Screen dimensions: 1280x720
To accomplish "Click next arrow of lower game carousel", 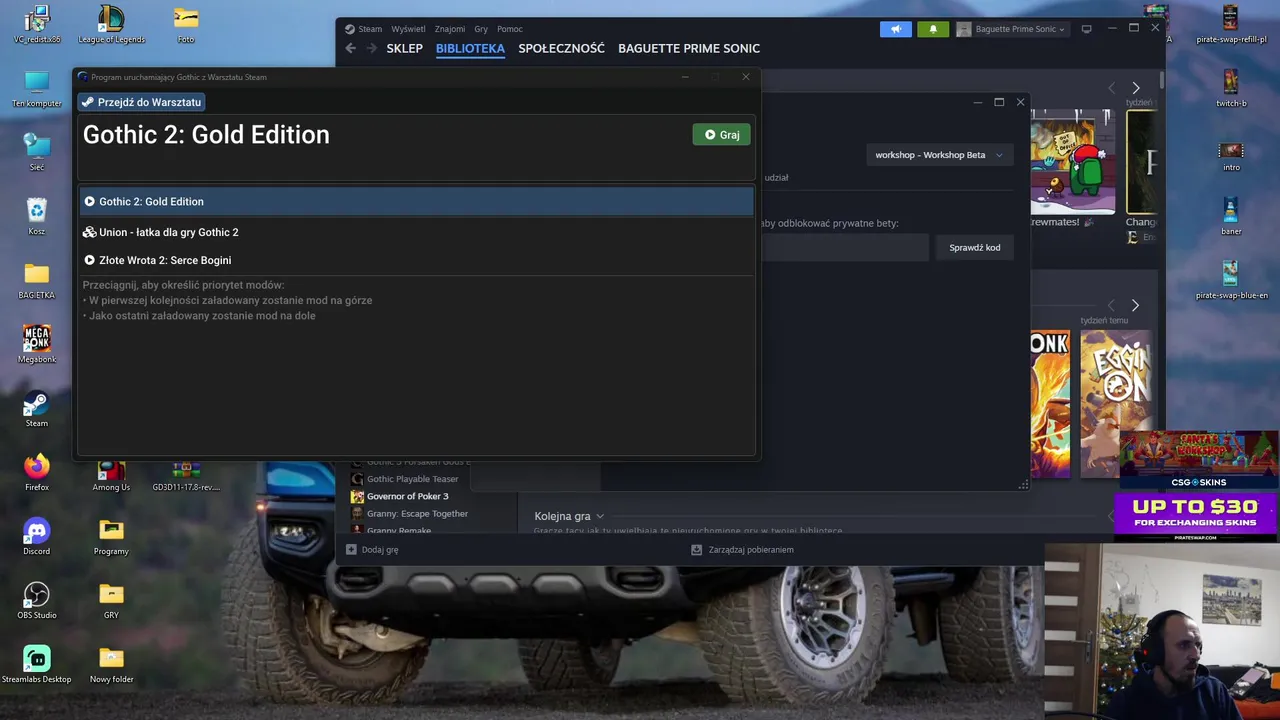I will tap(1135, 305).
